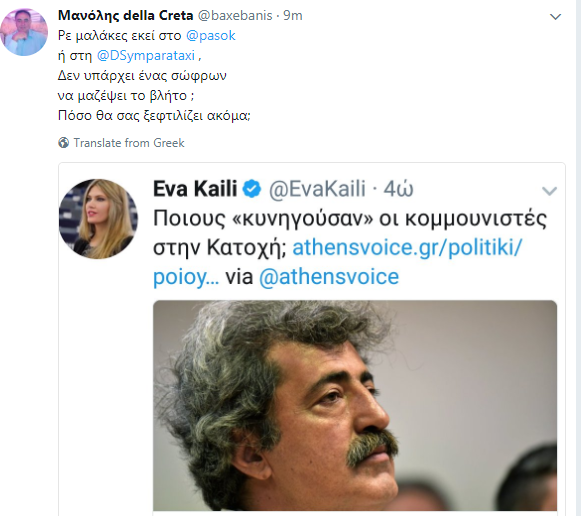Click the @baxebanis handle
The width and height of the screenshot is (581, 516).
pos(235,16)
